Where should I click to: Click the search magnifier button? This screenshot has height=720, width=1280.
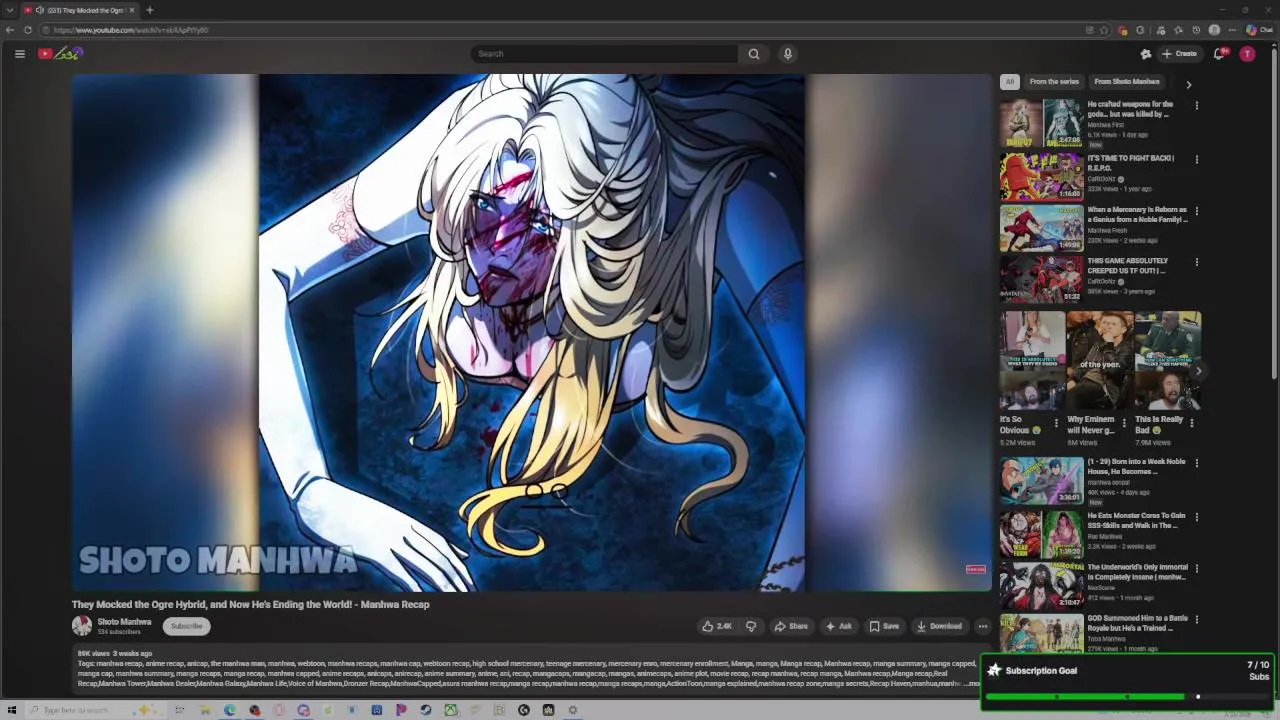coord(754,54)
